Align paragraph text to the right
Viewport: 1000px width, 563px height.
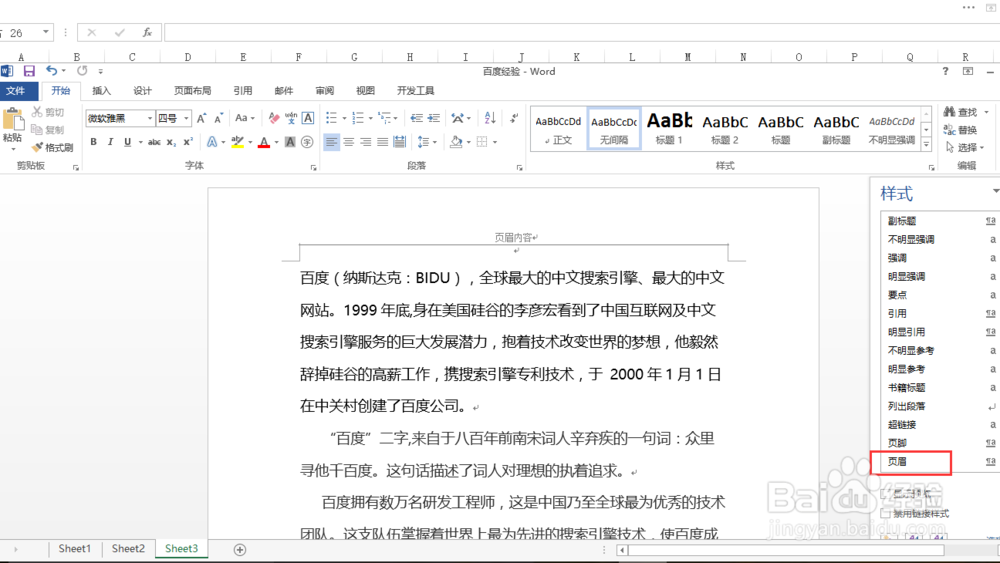click(365, 142)
